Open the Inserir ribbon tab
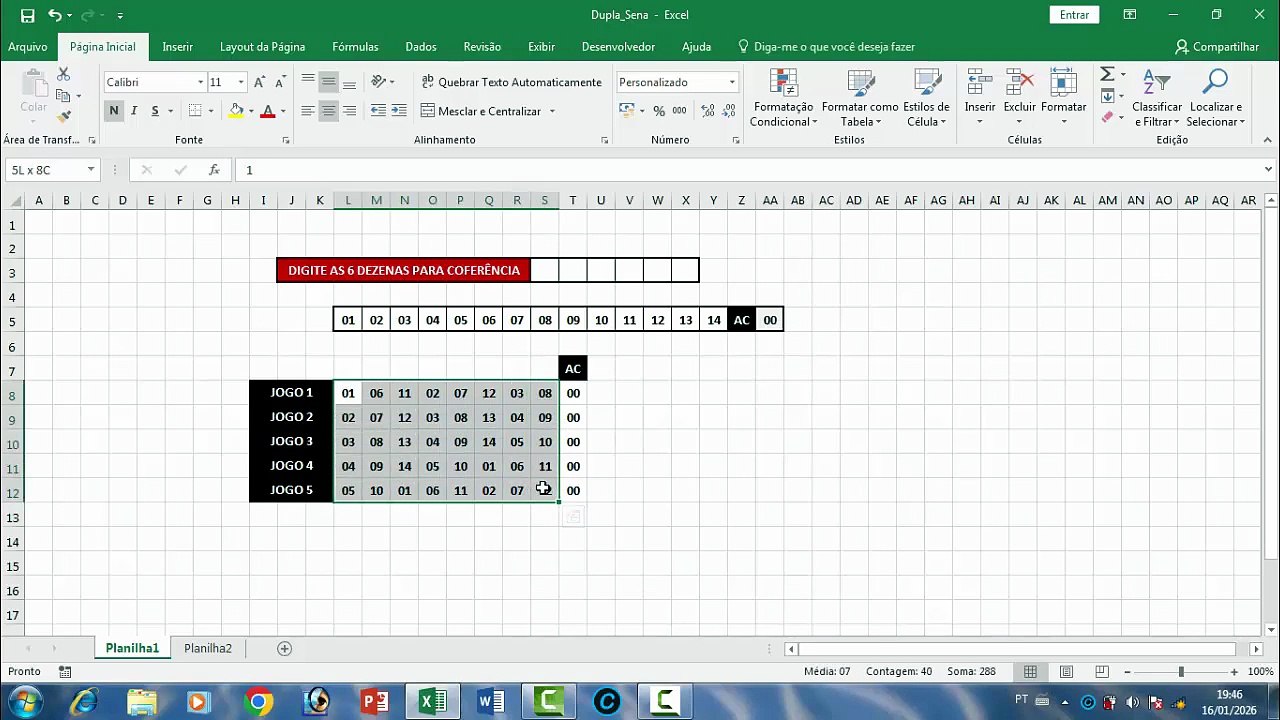 click(x=178, y=47)
